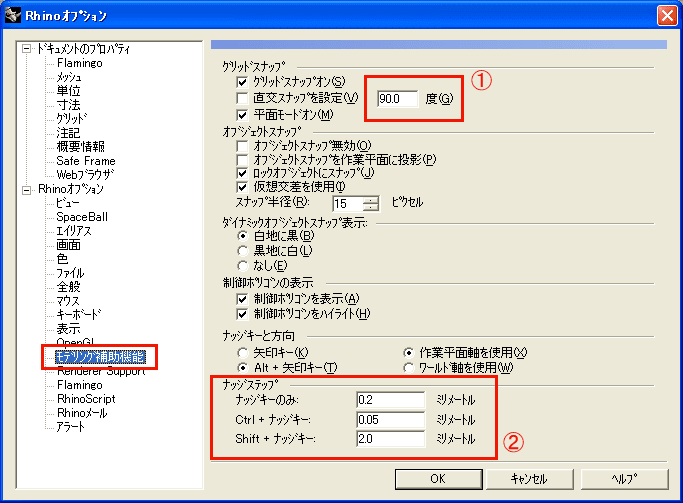Click the ナッジキーのみ value field
The height and width of the screenshot is (503, 683).
(388, 400)
